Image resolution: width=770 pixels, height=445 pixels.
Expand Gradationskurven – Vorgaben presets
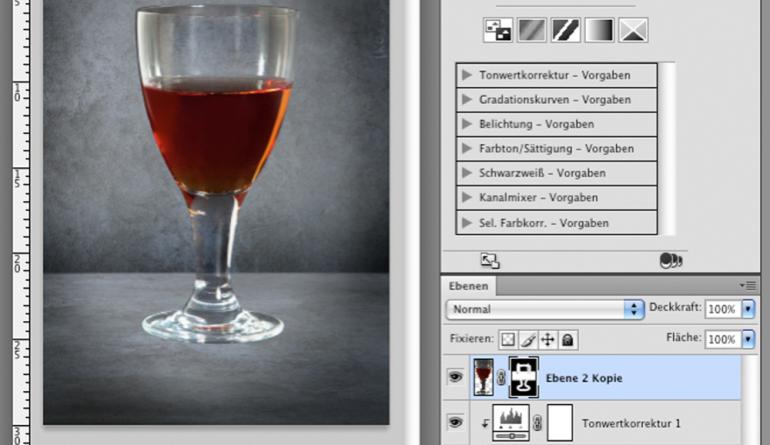click(x=467, y=100)
